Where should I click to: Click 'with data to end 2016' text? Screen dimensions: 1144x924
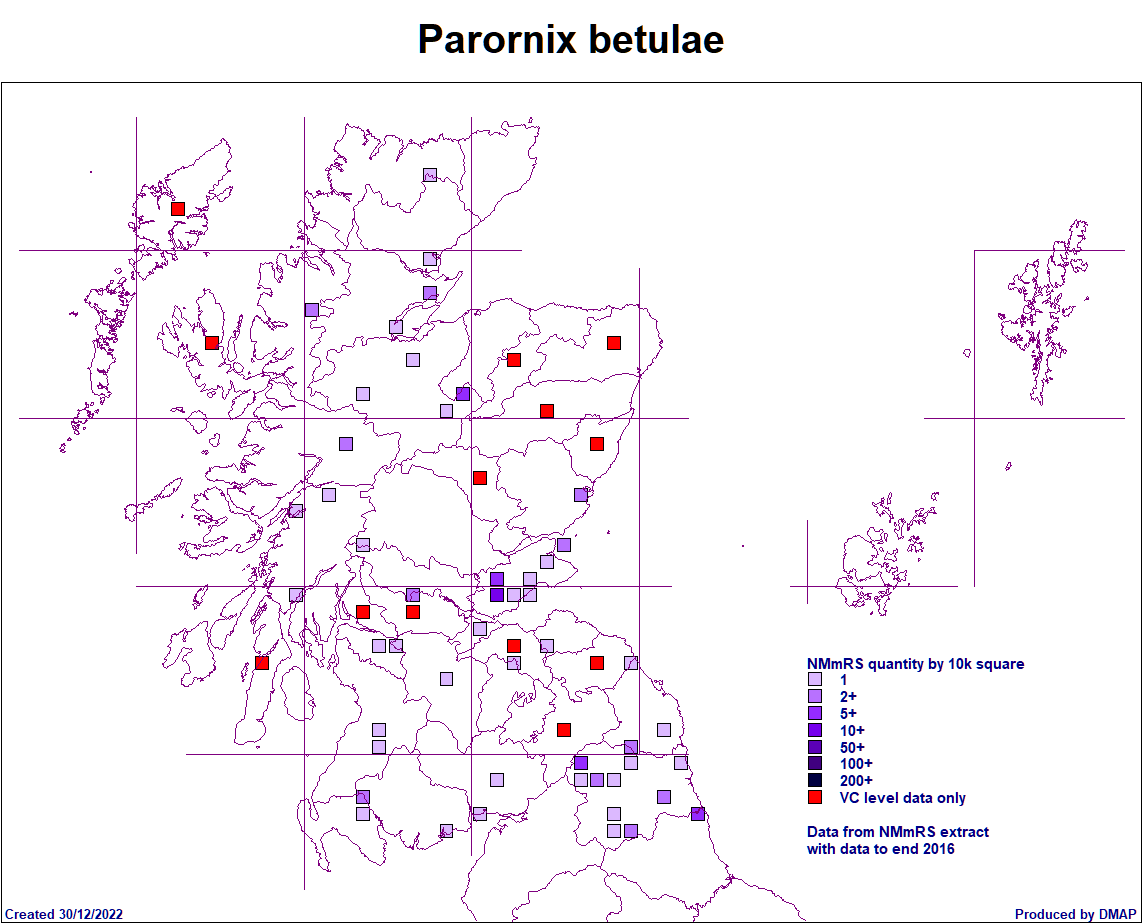point(880,849)
